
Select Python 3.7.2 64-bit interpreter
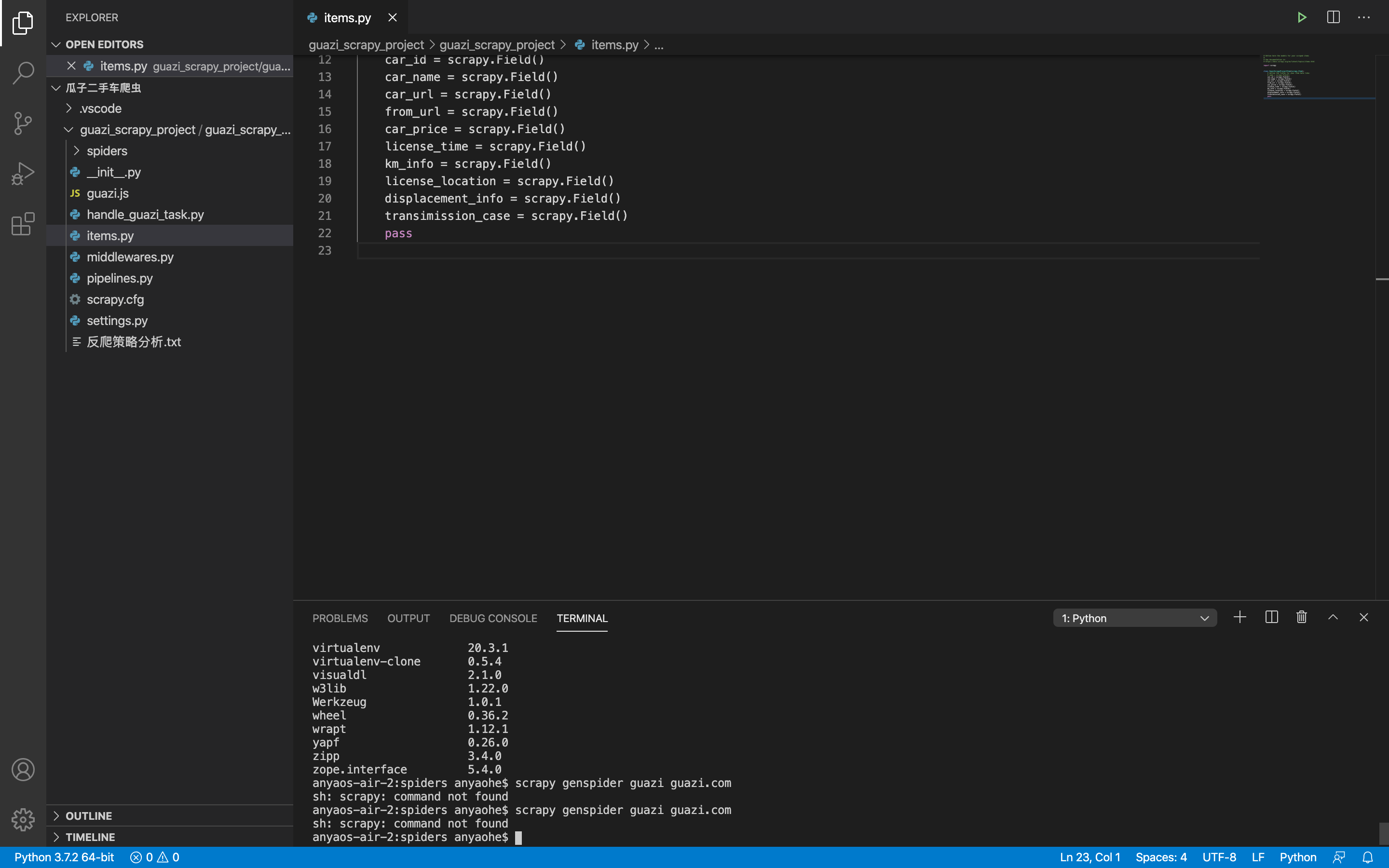point(64,857)
